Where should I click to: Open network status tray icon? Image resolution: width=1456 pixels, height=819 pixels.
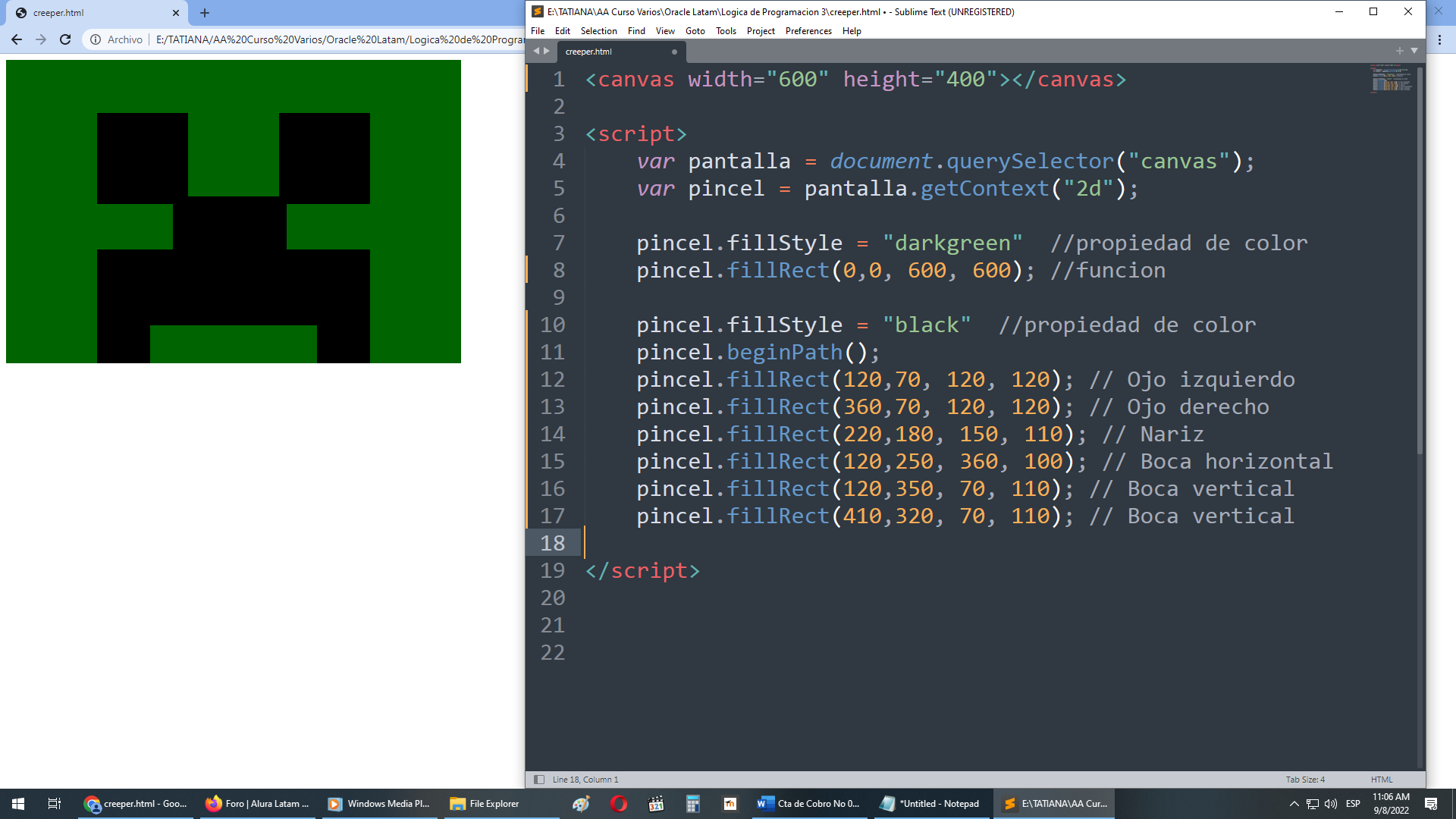(1313, 804)
